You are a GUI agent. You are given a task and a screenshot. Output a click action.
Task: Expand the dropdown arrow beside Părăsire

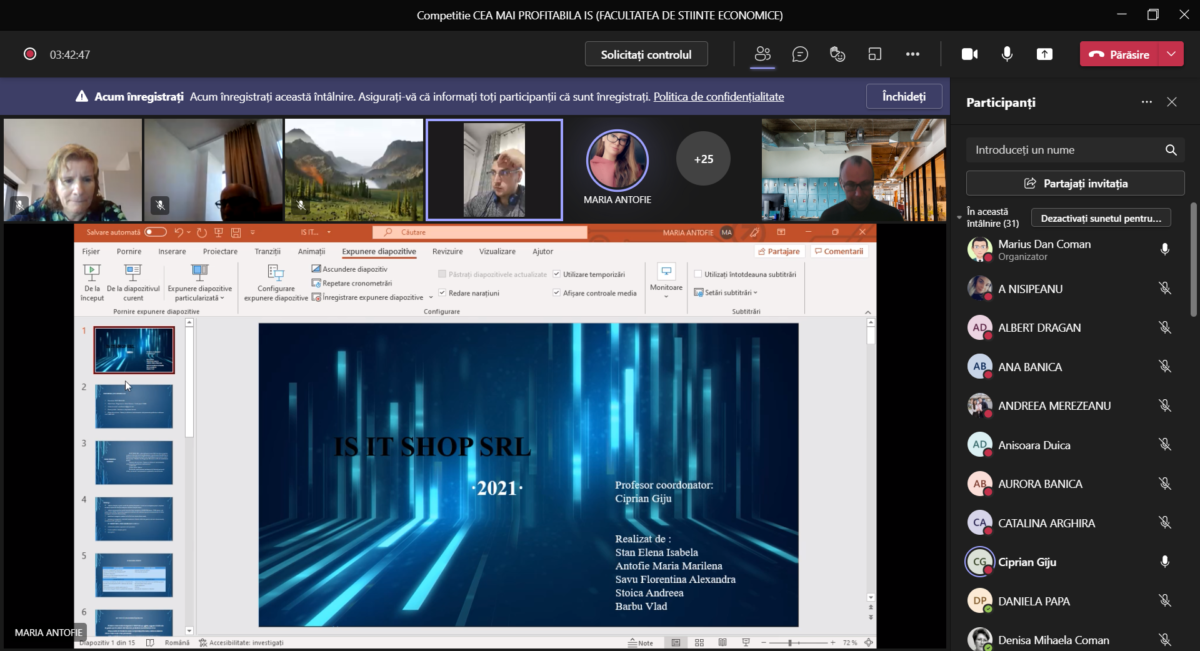(1172, 54)
